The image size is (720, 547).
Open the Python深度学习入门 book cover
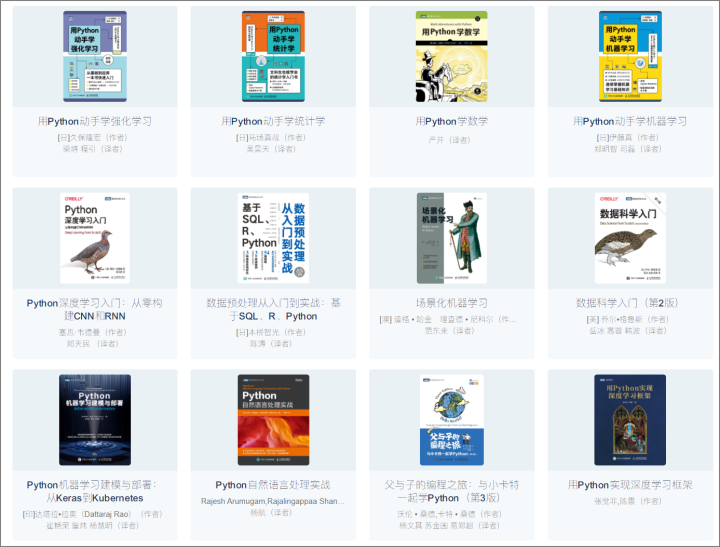pyautogui.click(x=95, y=238)
